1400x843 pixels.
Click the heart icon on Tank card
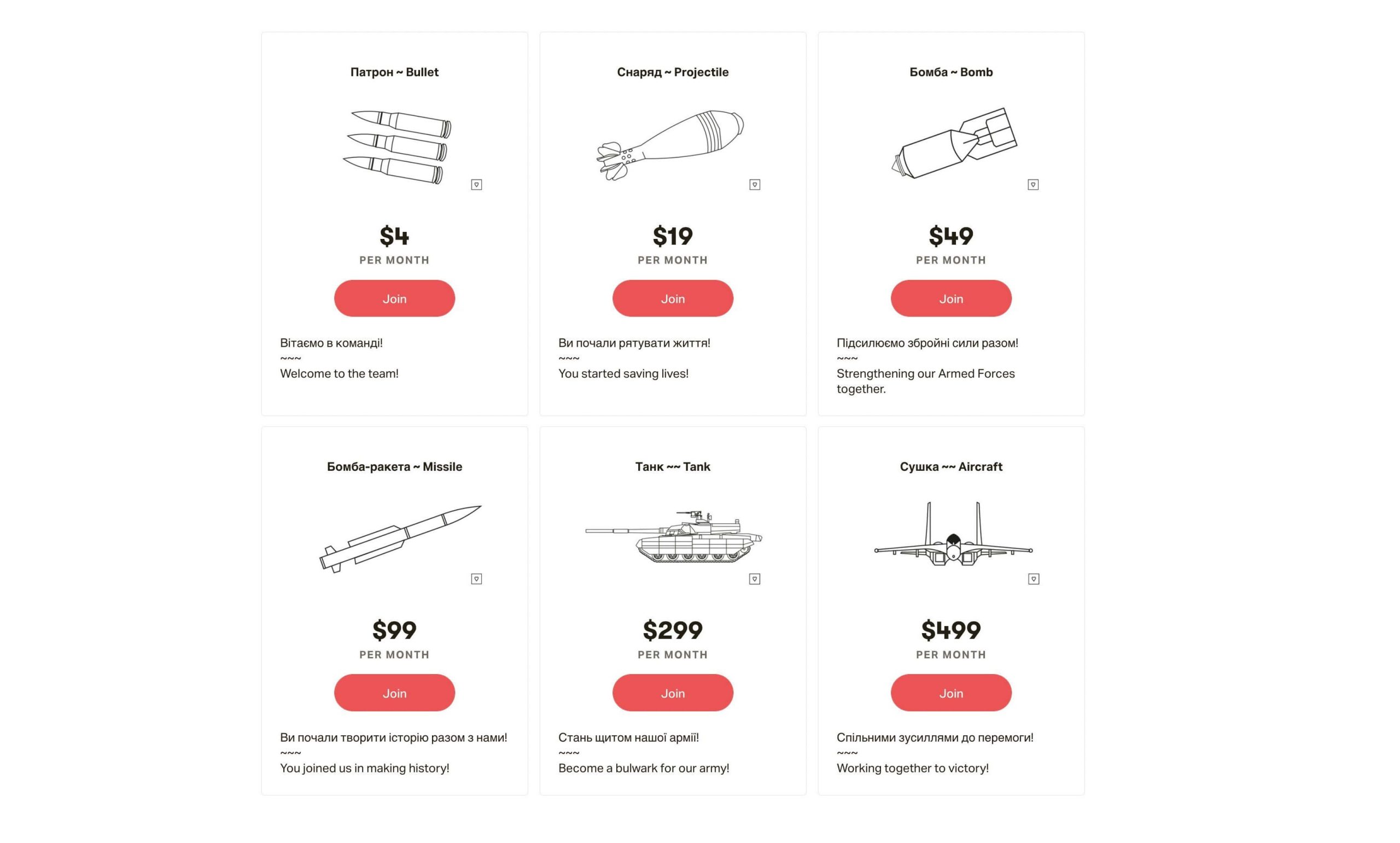755,579
